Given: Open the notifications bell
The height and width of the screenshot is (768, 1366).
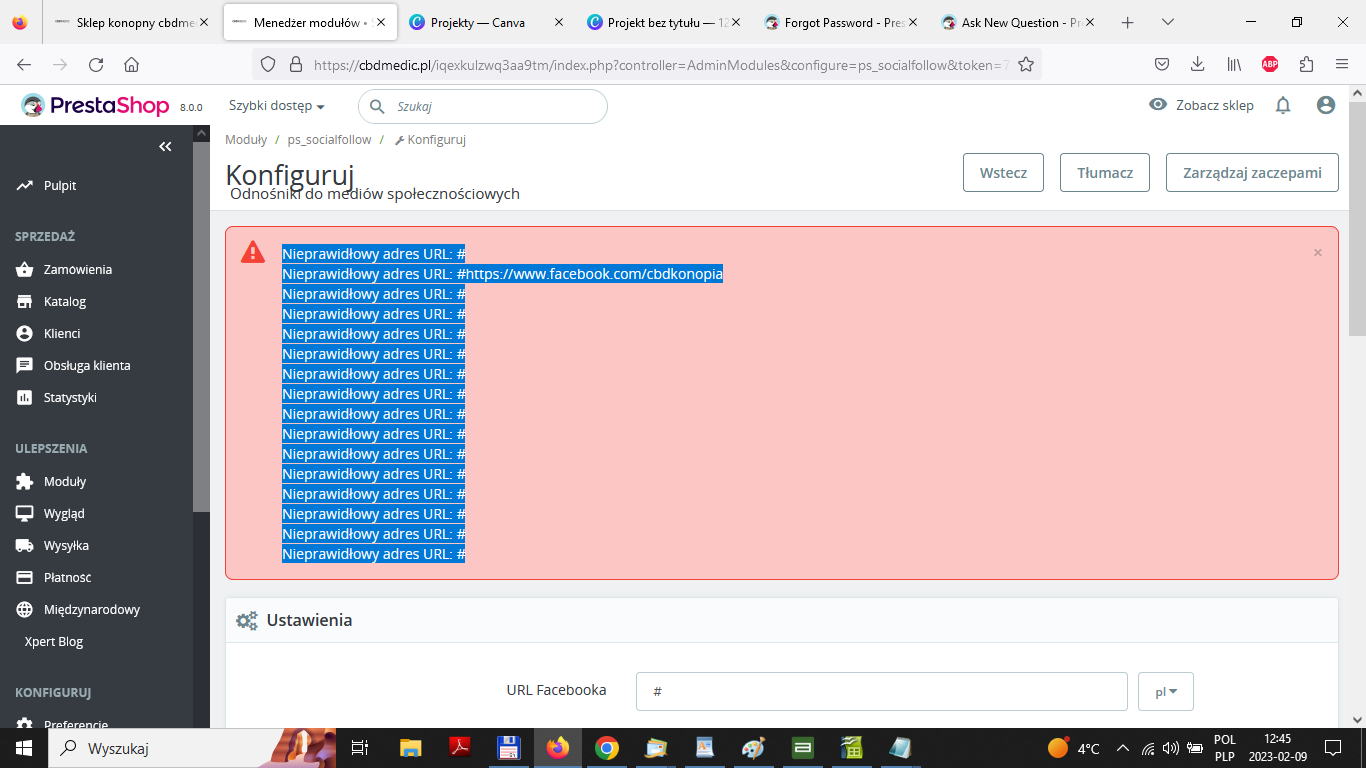Looking at the screenshot, I should pos(1283,105).
